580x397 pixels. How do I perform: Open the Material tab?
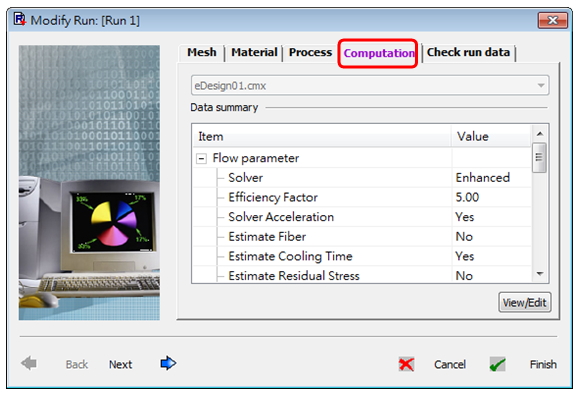click(x=254, y=52)
